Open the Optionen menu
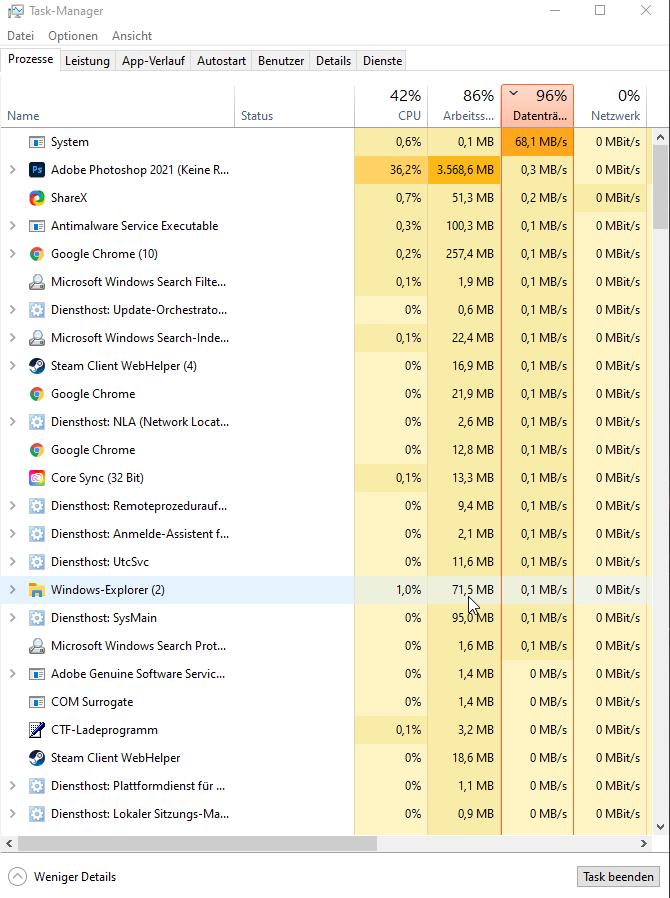 [x=73, y=36]
